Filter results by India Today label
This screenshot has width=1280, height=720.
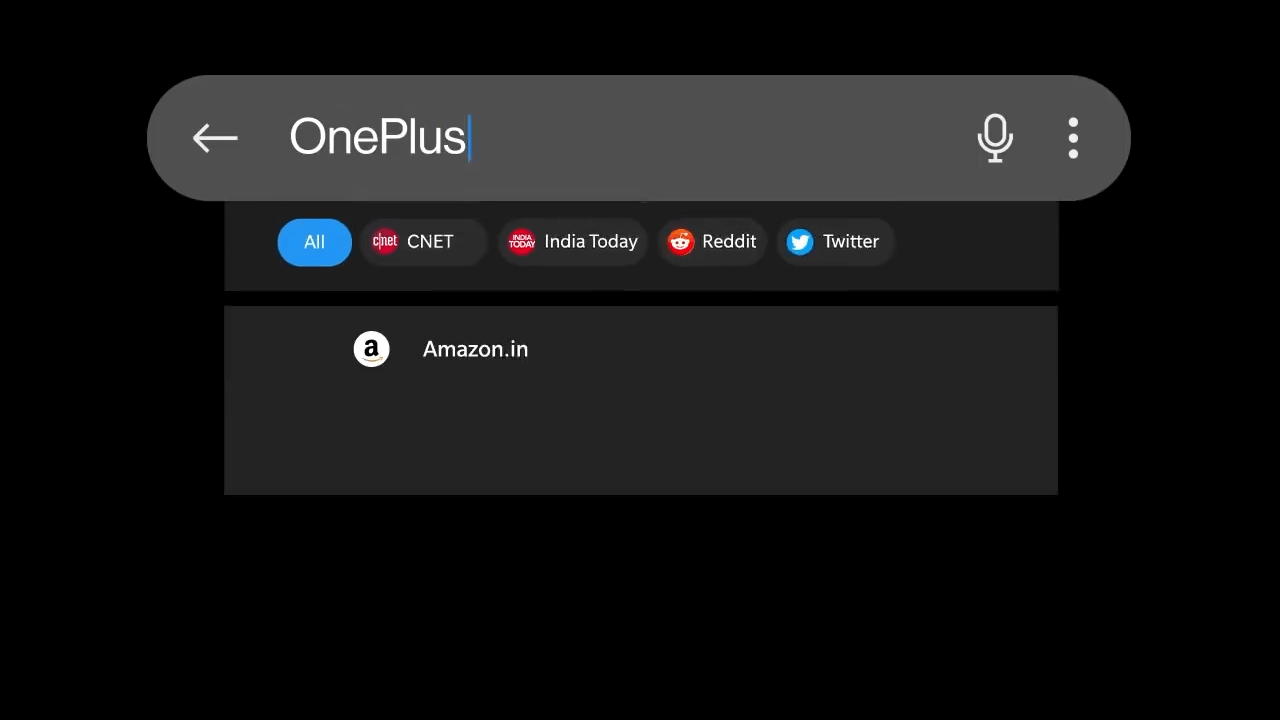pyautogui.click(x=591, y=242)
